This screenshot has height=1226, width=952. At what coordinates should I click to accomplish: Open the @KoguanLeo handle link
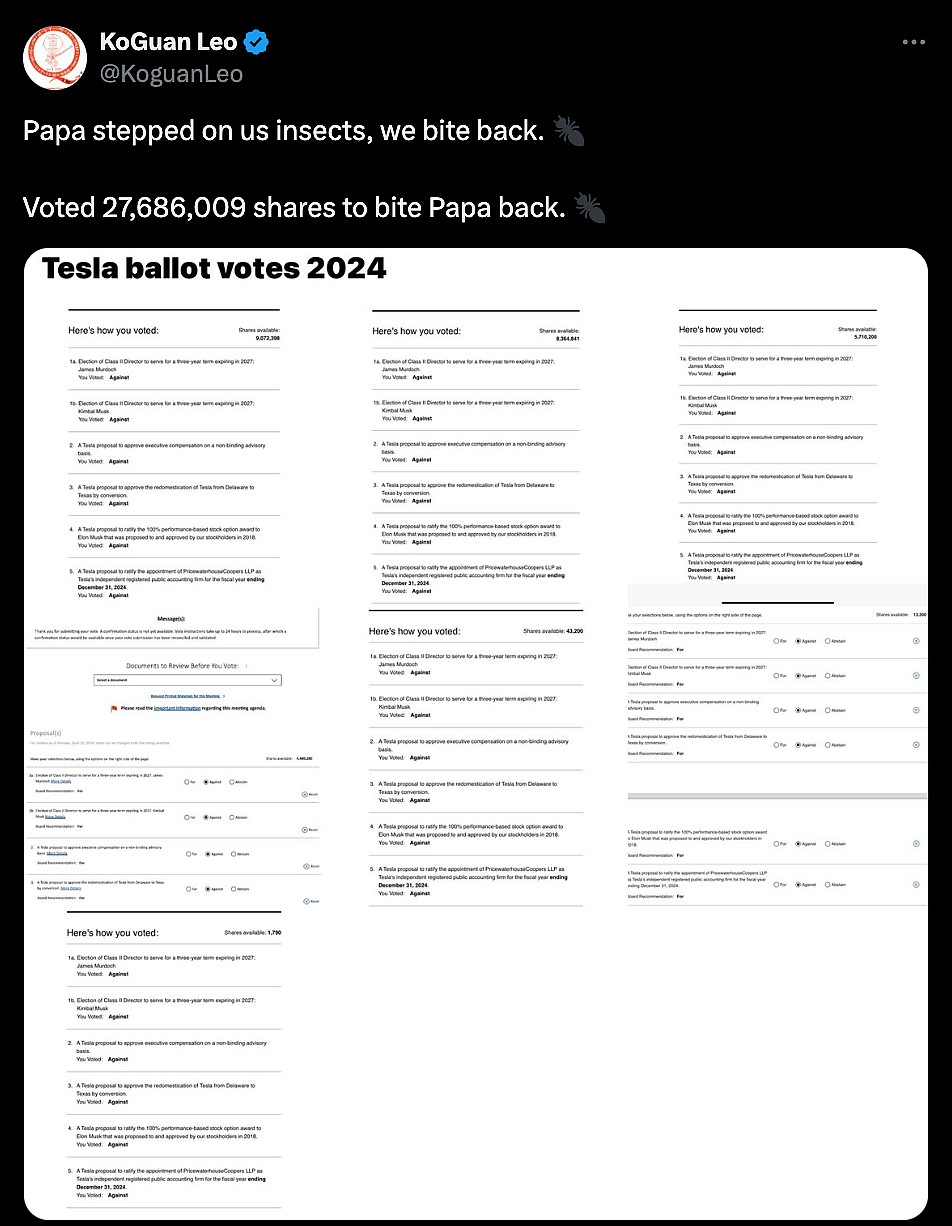pos(171,73)
